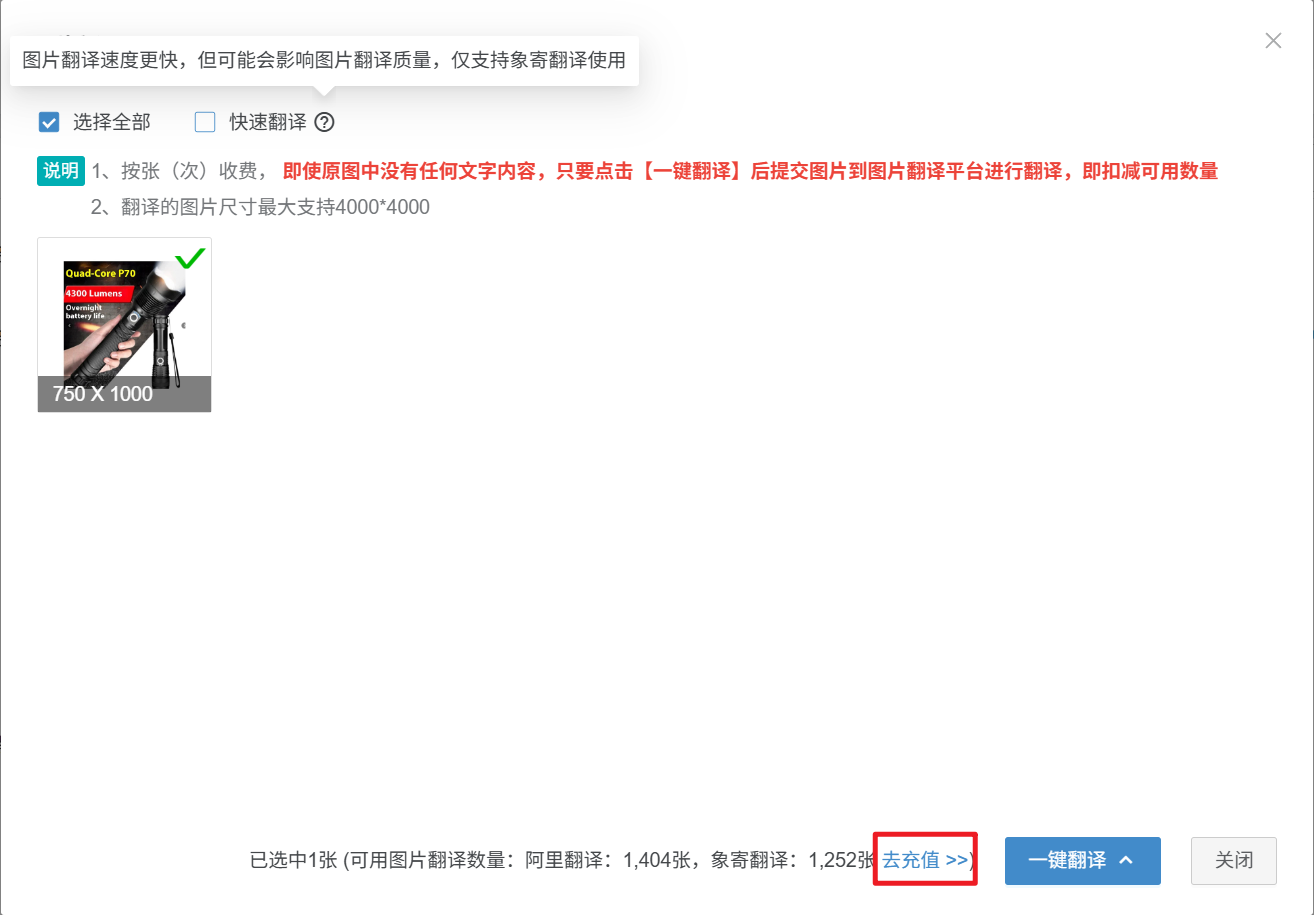Close the dialog with the X icon
1314x915 pixels.
coord(1273,41)
